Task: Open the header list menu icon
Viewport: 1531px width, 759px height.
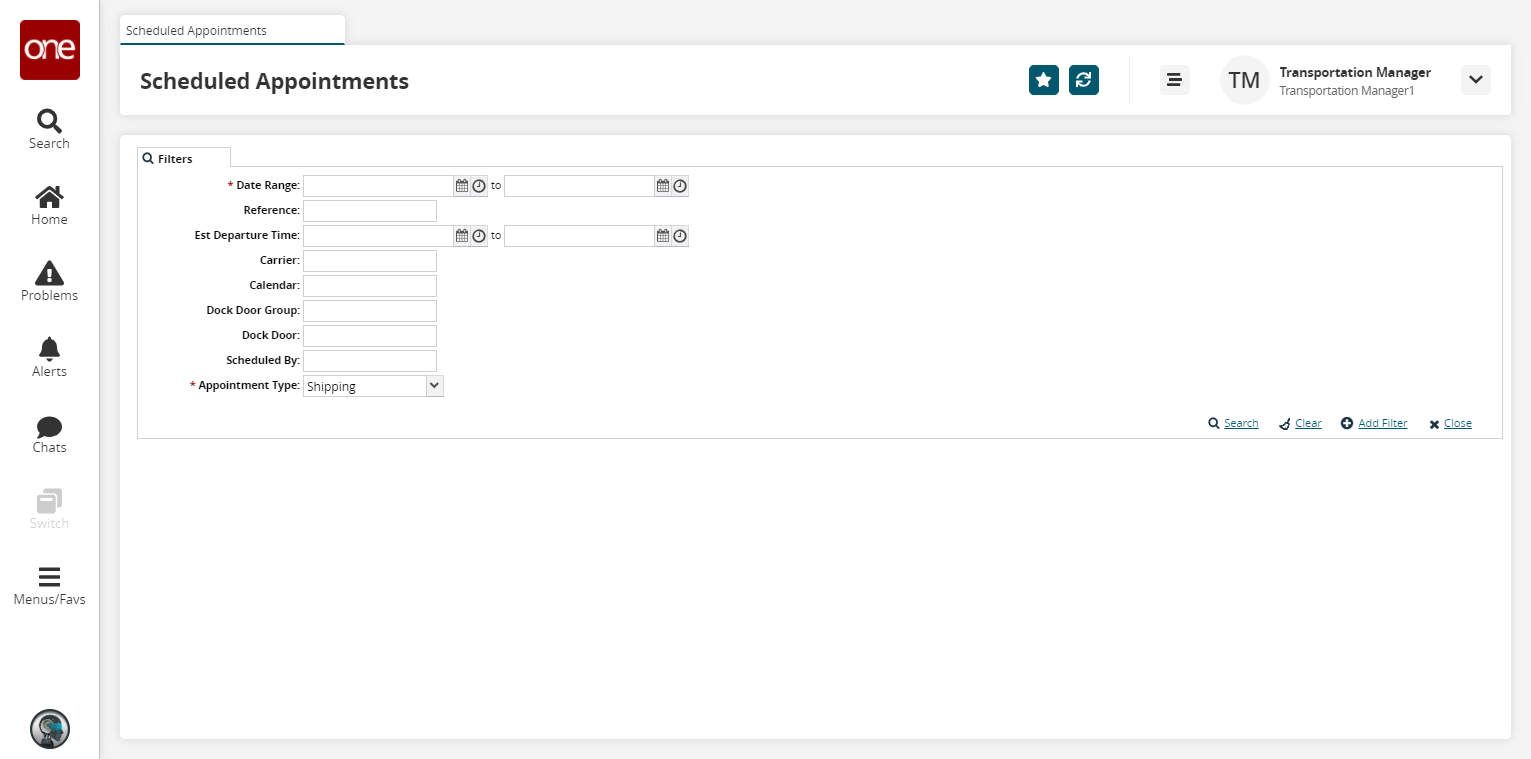Action: pyautogui.click(x=1174, y=80)
